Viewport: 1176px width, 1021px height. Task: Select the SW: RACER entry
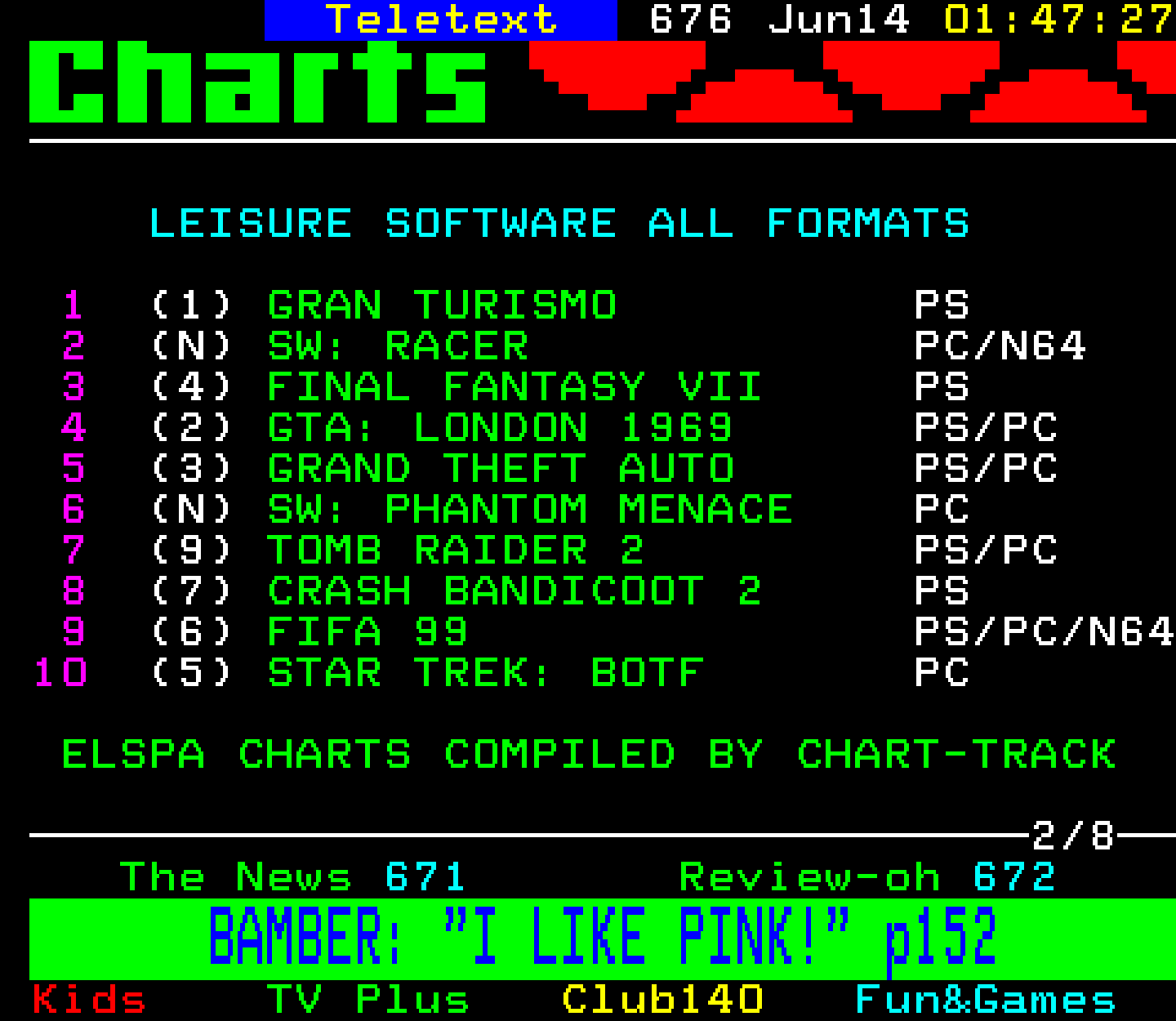(x=398, y=346)
